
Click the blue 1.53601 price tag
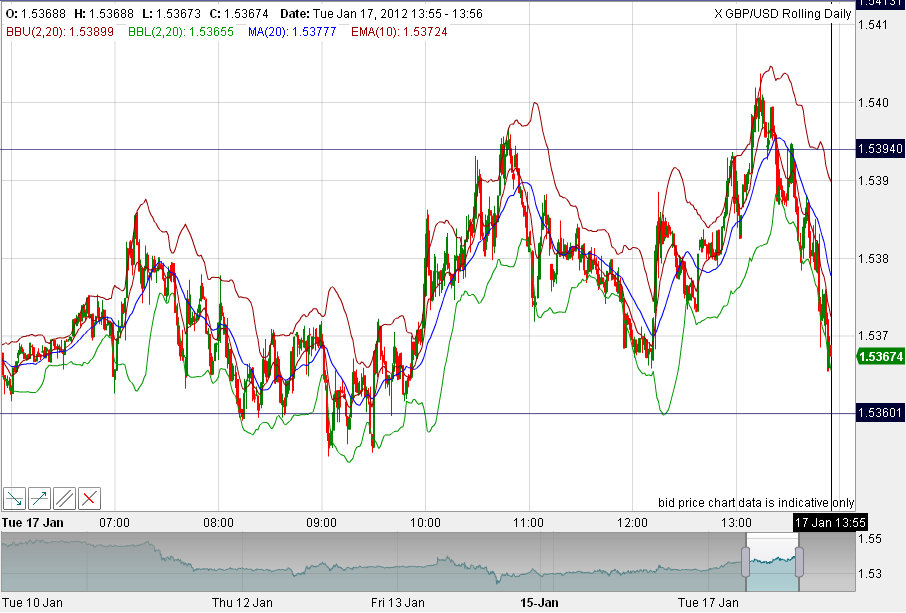pyautogui.click(x=878, y=411)
